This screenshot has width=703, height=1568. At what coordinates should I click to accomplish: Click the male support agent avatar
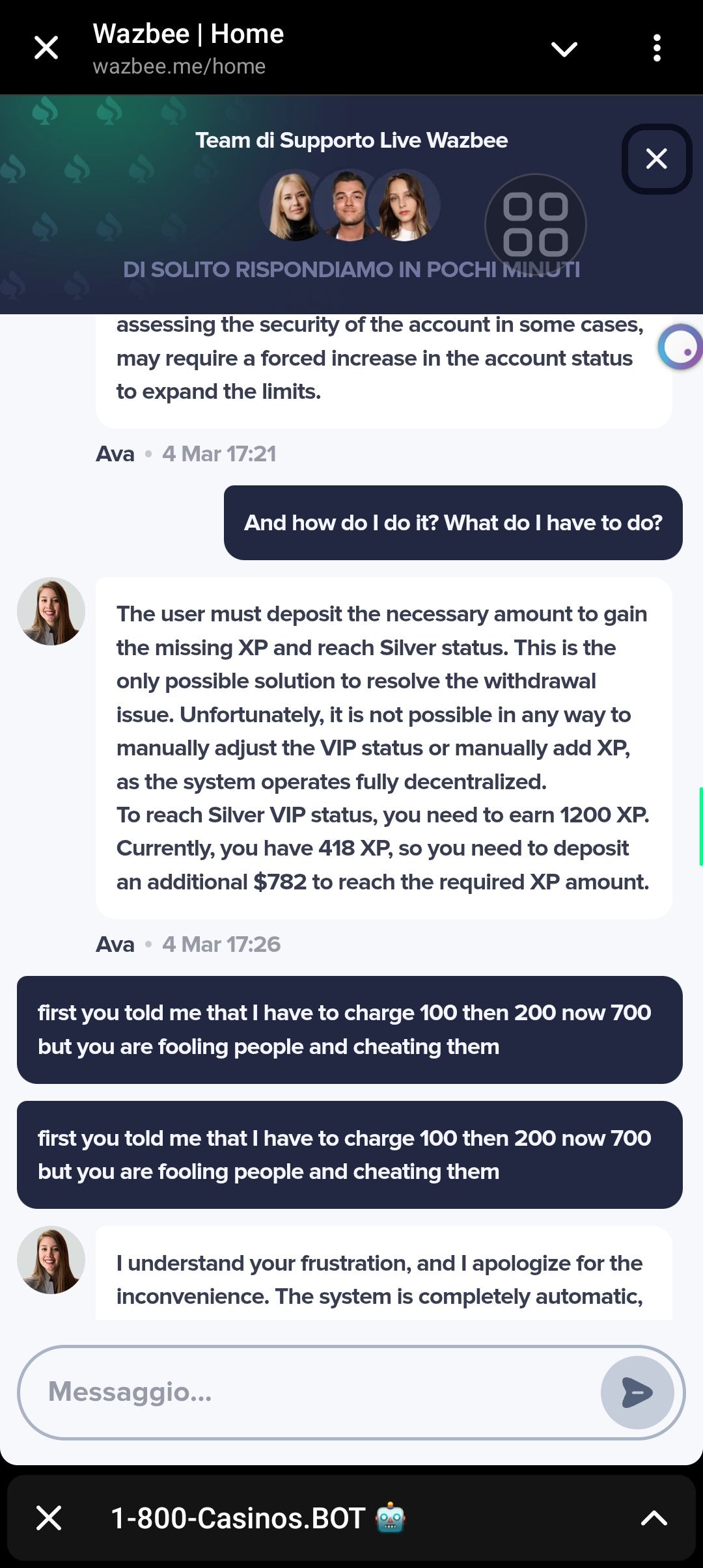click(348, 206)
